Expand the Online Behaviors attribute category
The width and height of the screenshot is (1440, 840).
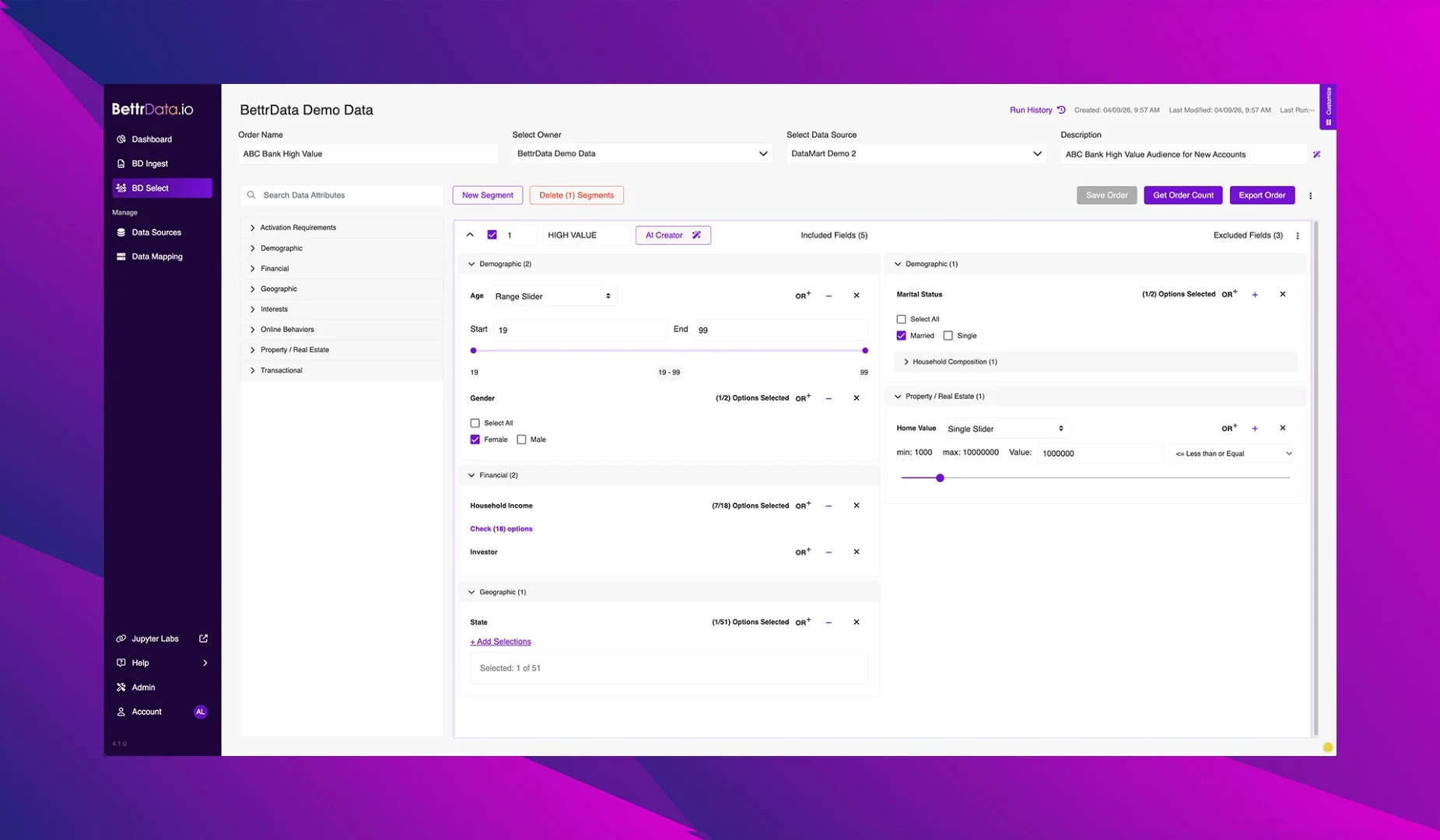coord(287,330)
